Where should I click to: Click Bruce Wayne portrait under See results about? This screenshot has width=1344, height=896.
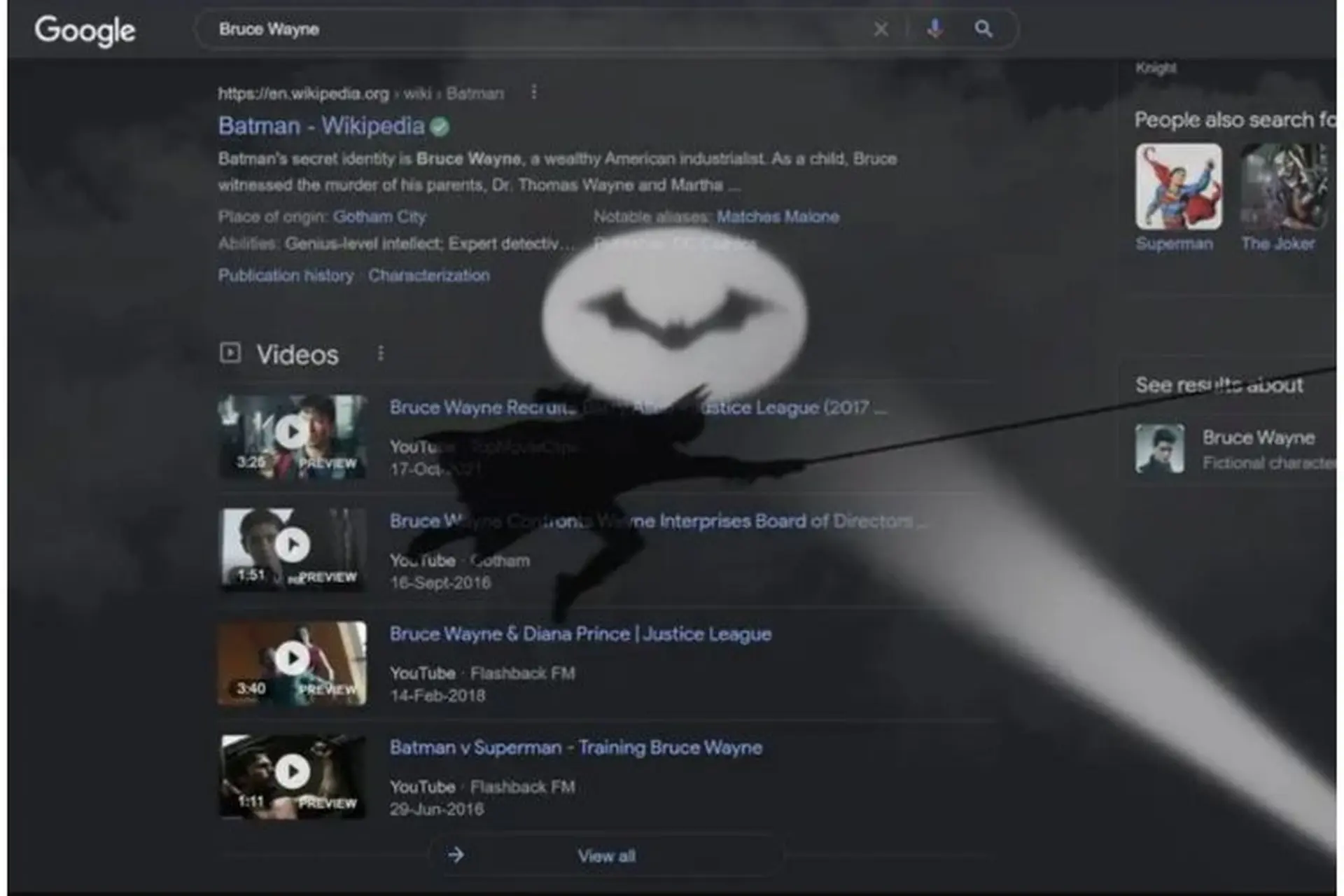(1160, 449)
